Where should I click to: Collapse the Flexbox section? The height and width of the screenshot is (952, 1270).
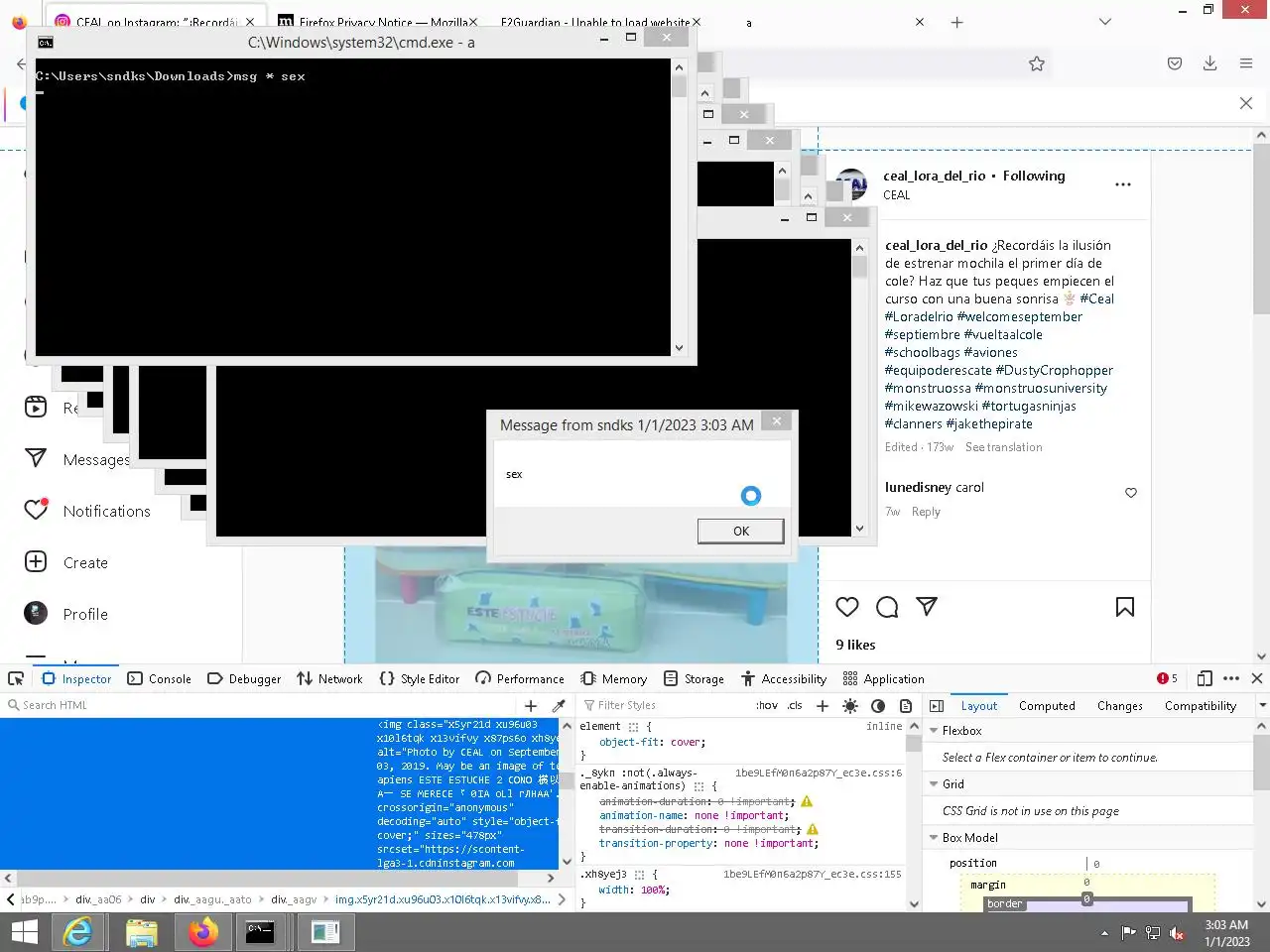pyautogui.click(x=934, y=731)
